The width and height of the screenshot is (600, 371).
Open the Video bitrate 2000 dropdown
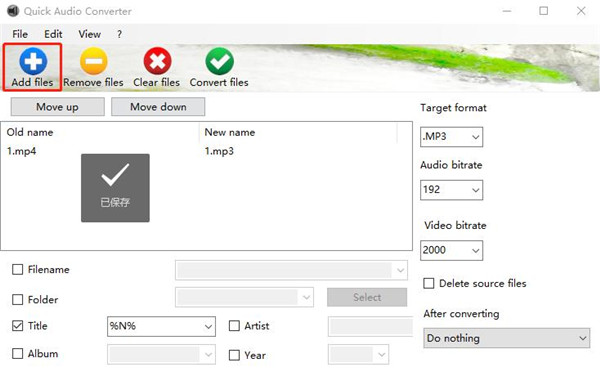(452, 251)
